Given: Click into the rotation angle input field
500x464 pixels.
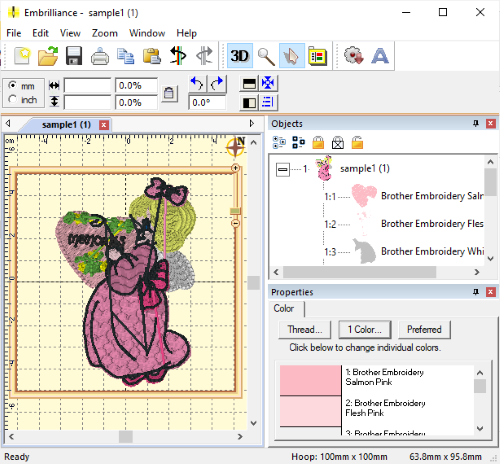Looking at the screenshot, I should (x=207, y=102).
